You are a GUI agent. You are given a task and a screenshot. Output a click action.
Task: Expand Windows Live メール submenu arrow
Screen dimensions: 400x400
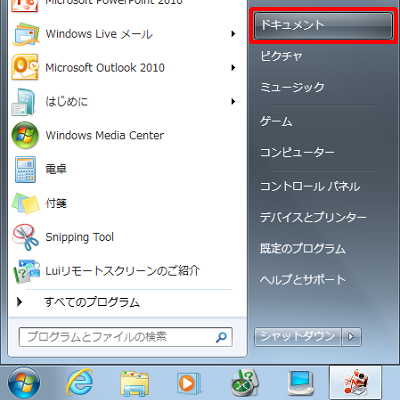(233, 34)
